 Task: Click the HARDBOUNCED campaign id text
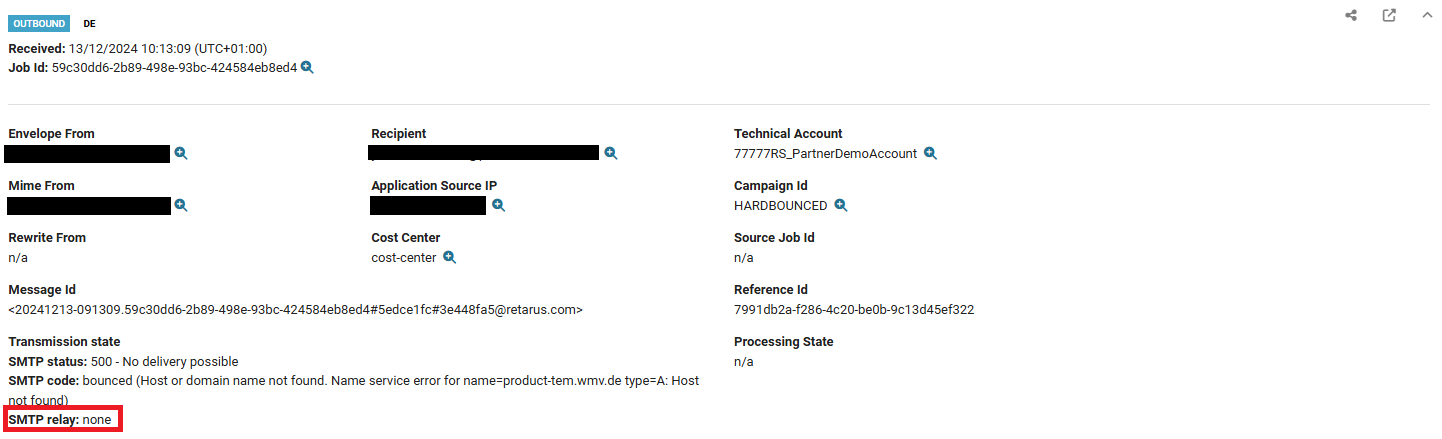tap(780, 205)
